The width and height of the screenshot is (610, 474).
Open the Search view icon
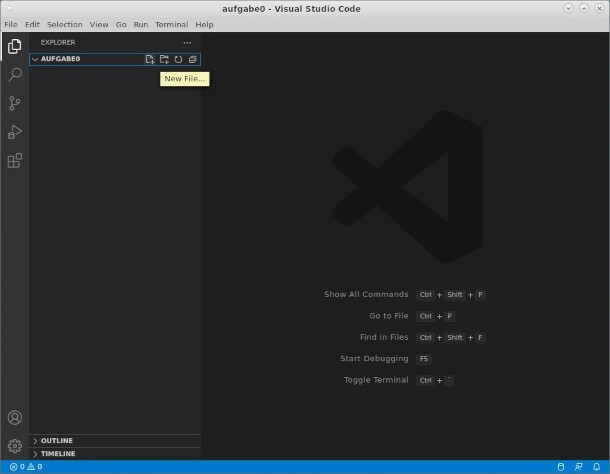[15, 74]
